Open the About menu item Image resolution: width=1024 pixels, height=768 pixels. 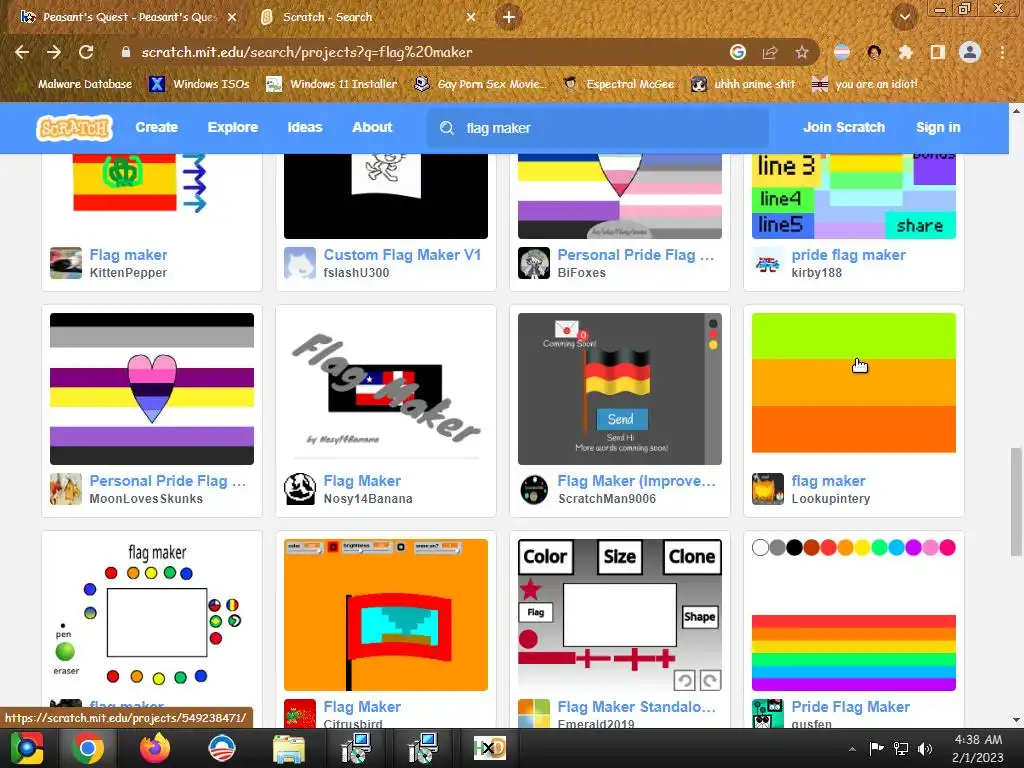click(x=372, y=127)
